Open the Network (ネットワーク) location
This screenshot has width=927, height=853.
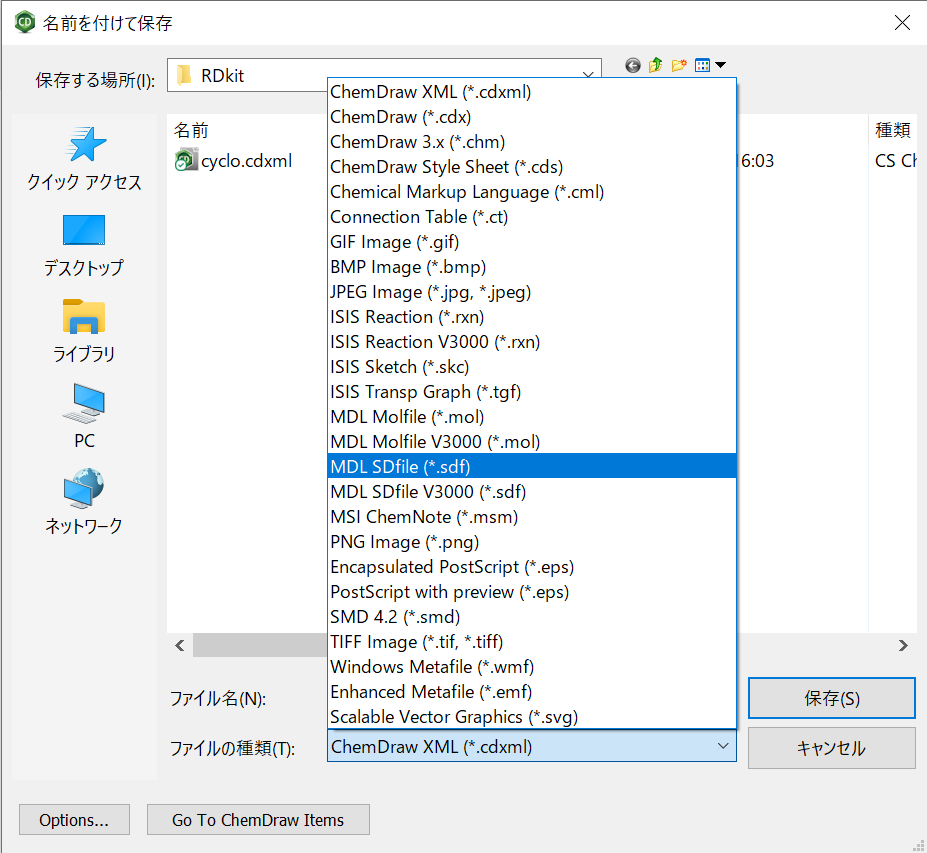[x=84, y=501]
